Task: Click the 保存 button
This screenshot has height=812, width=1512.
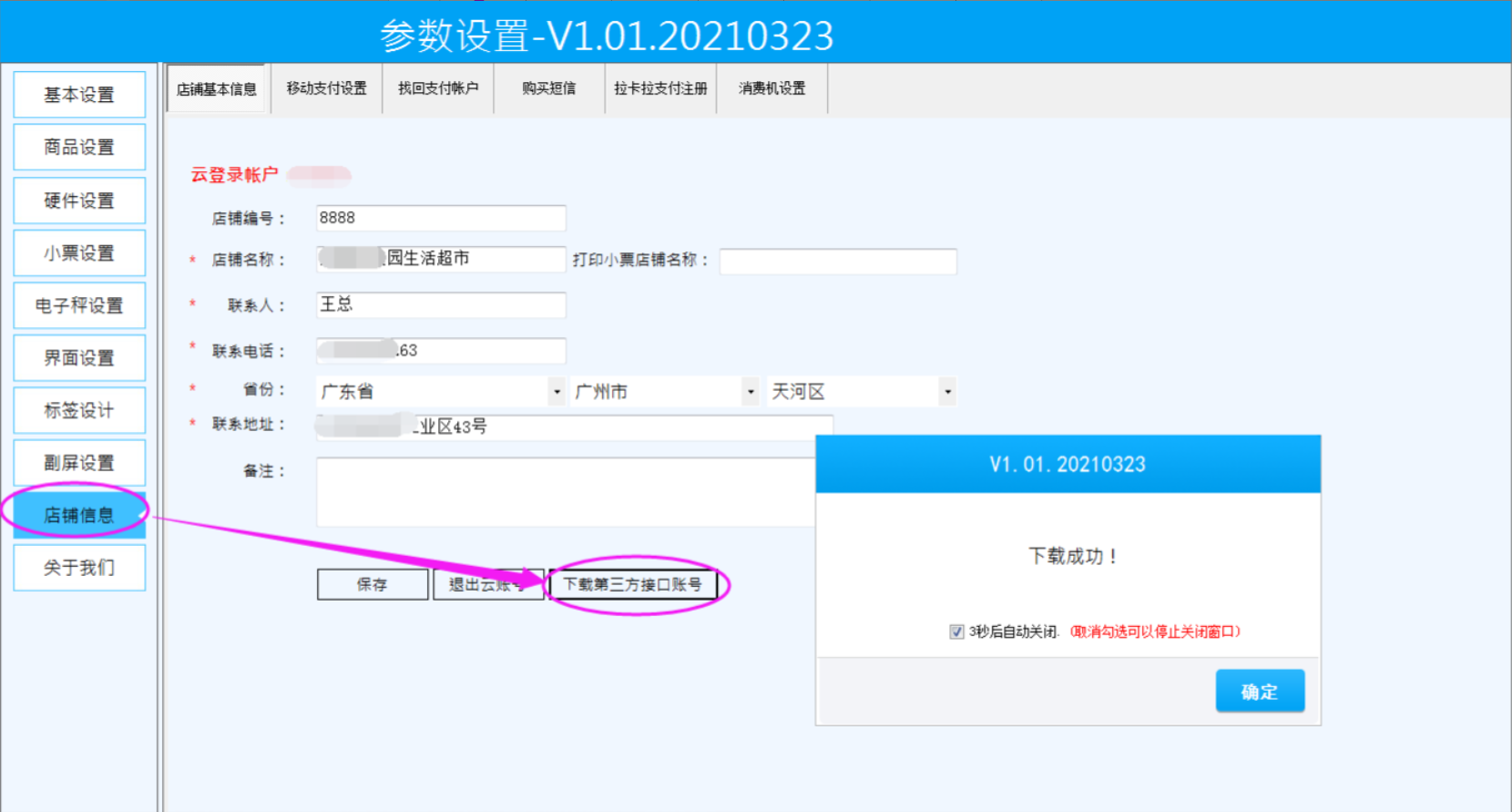Action: [373, 584]
